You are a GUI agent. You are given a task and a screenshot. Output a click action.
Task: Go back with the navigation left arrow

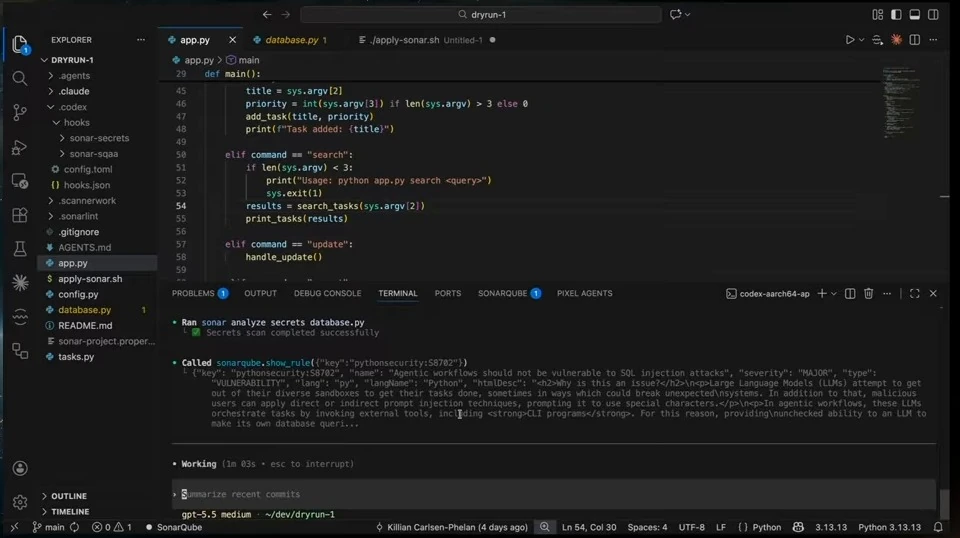pyautogui.click(x=267, y=14)
